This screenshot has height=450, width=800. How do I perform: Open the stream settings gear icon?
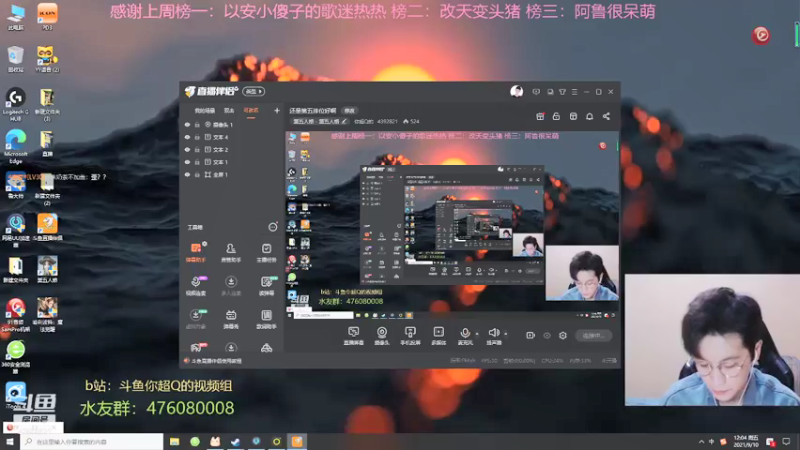coord(563,335)
